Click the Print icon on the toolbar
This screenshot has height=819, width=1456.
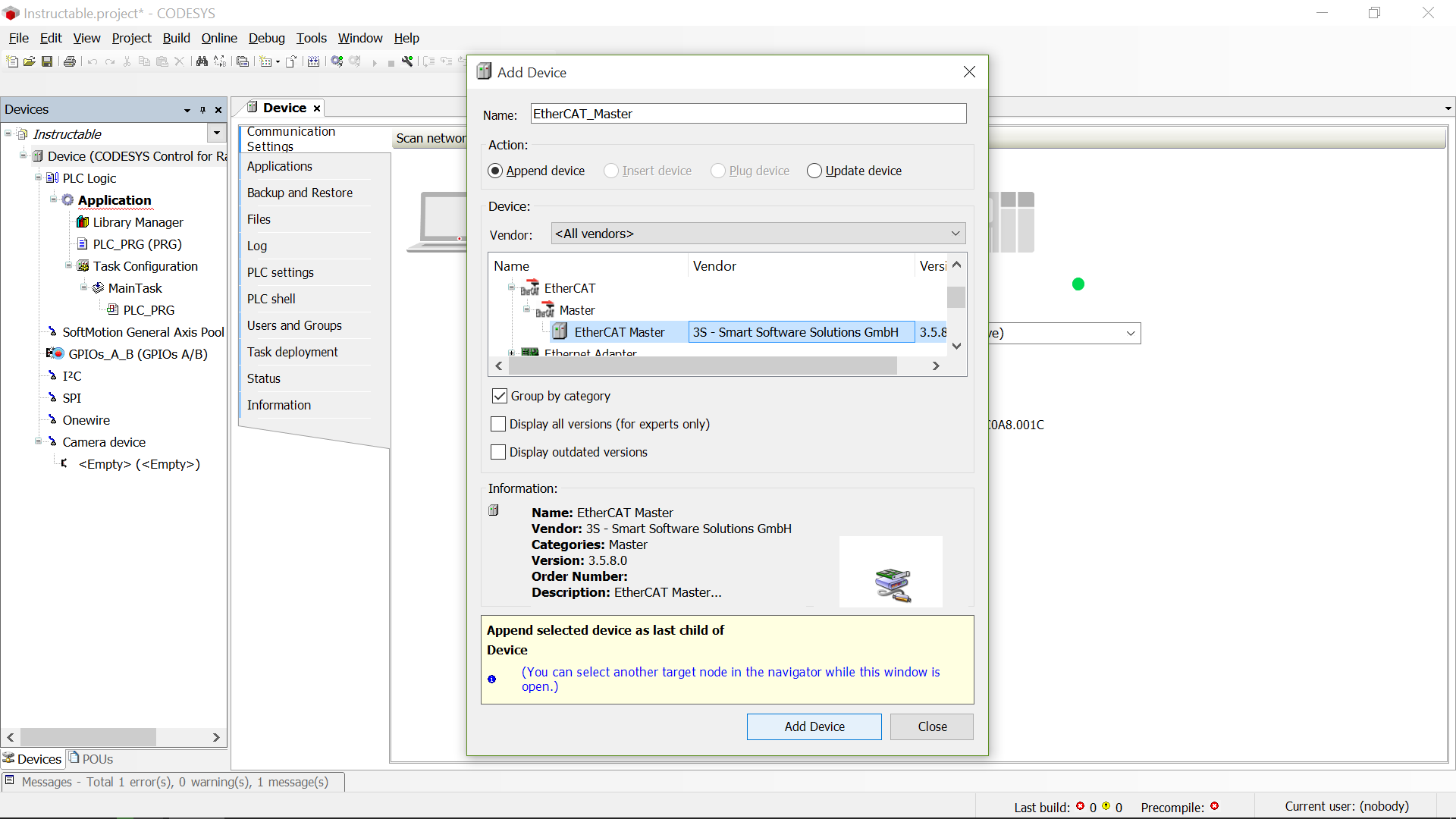point(70,61)
